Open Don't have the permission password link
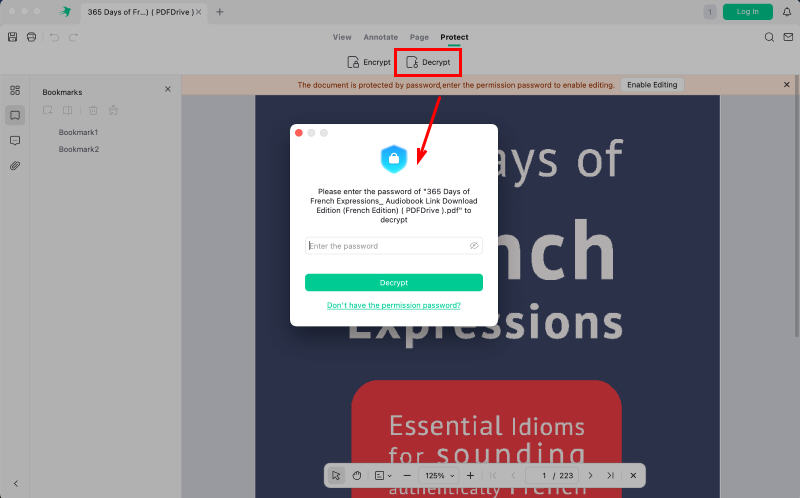The image size is (800, 498). coord(393,305)
